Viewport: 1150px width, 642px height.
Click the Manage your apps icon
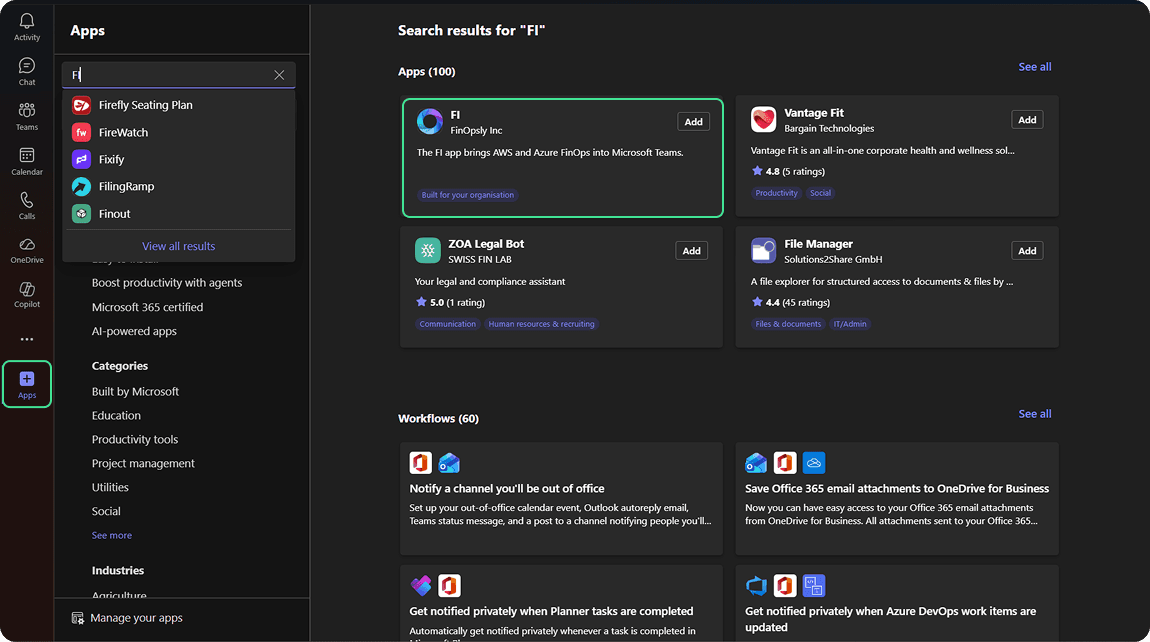coord(78,618)
